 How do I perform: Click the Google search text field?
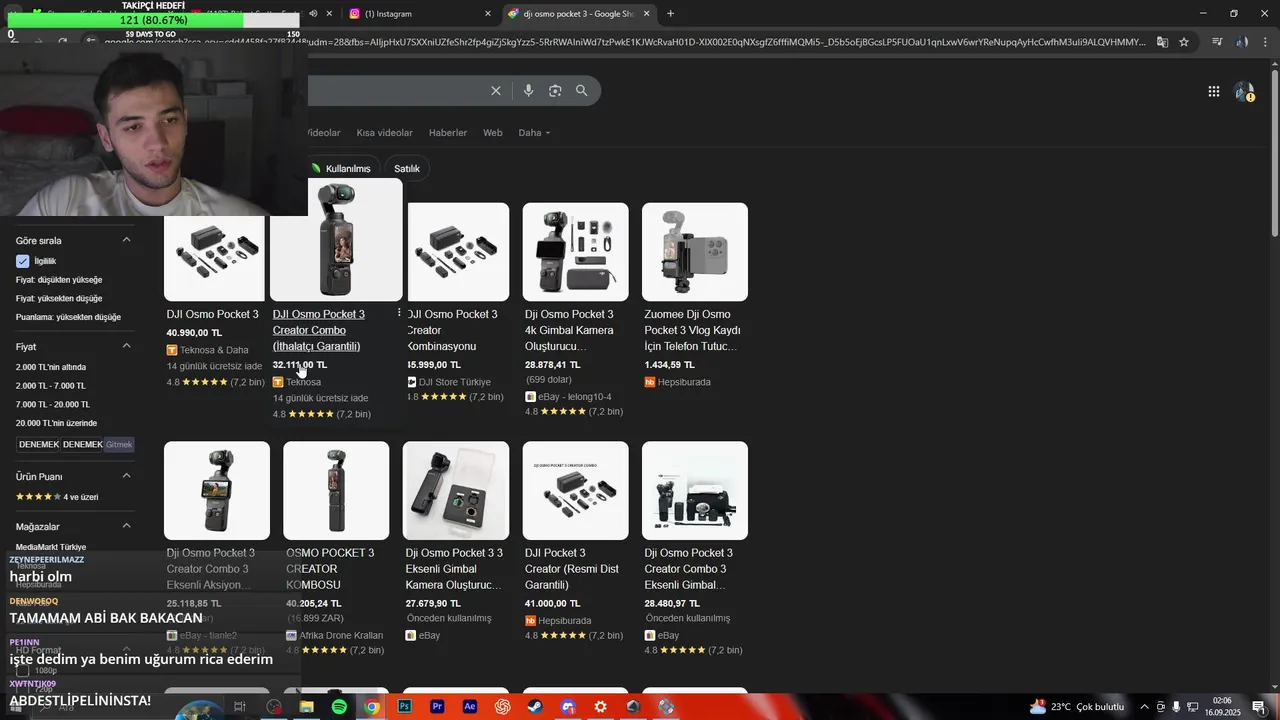395,91
